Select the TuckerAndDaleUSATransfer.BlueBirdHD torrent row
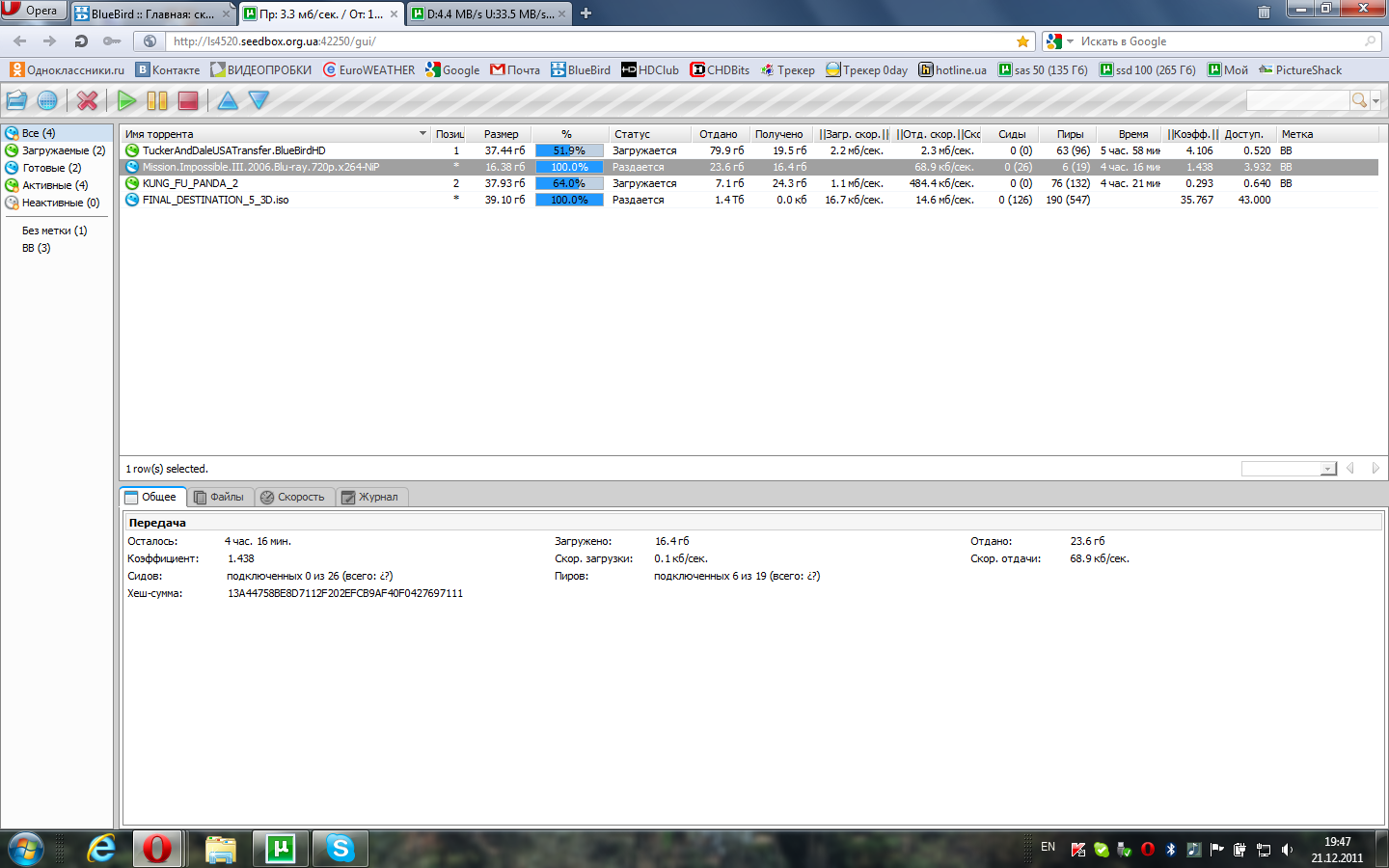The image size is (1389, 868). pyautogui.click(x=750, y=150)
